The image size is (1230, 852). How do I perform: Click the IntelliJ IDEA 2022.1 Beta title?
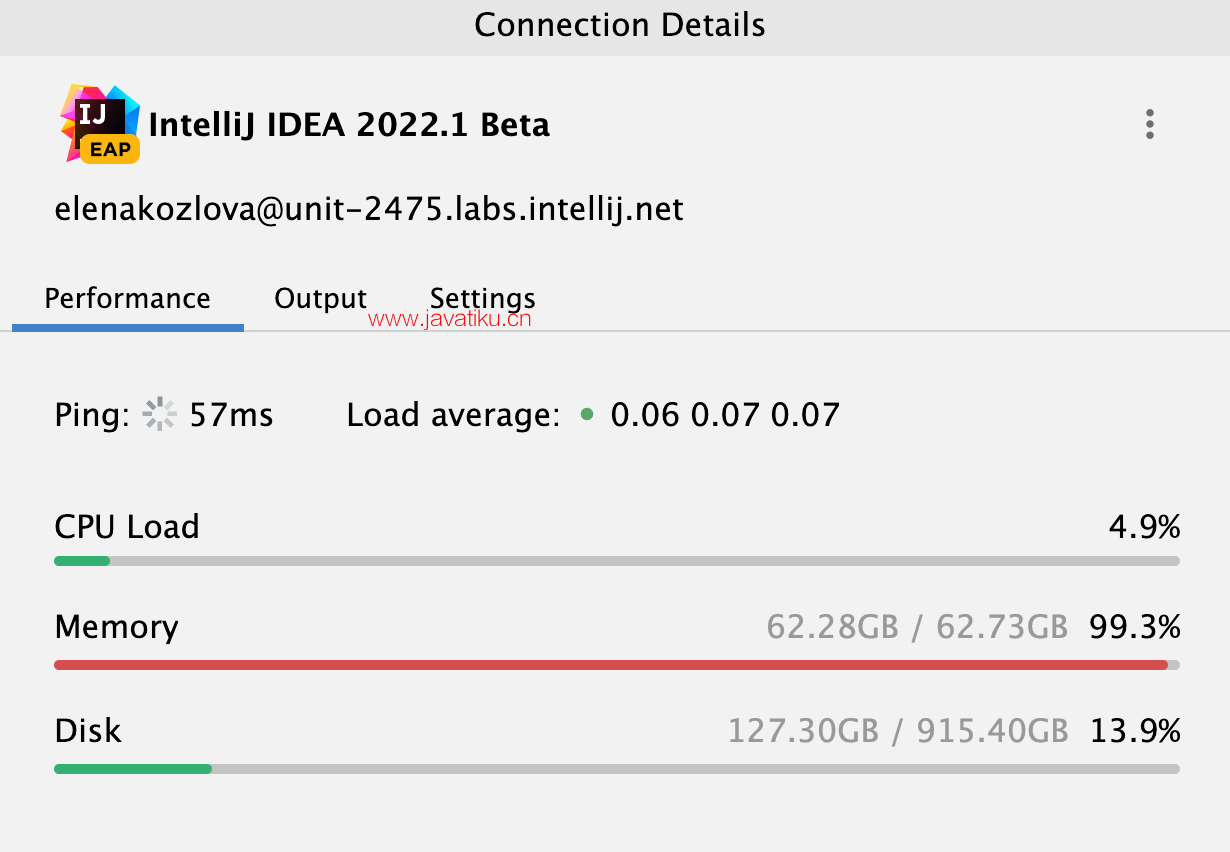[x=349, y=125]
